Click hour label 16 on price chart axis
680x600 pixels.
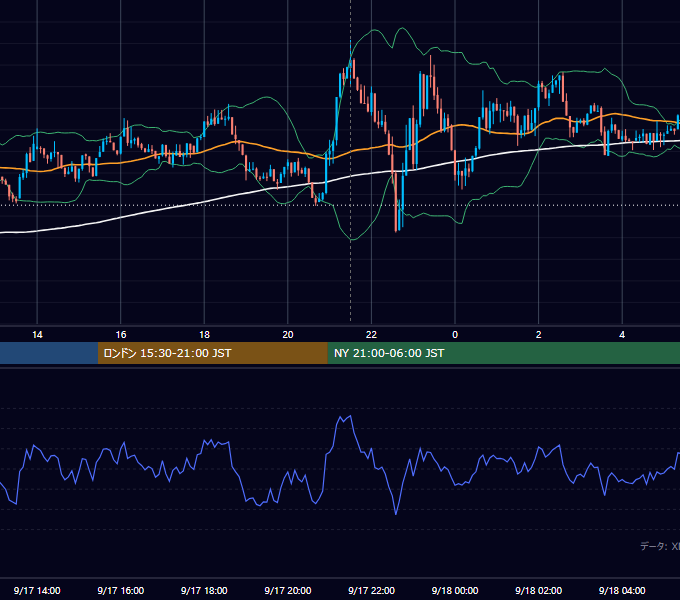pyautogui.click(x=121, y=335)
